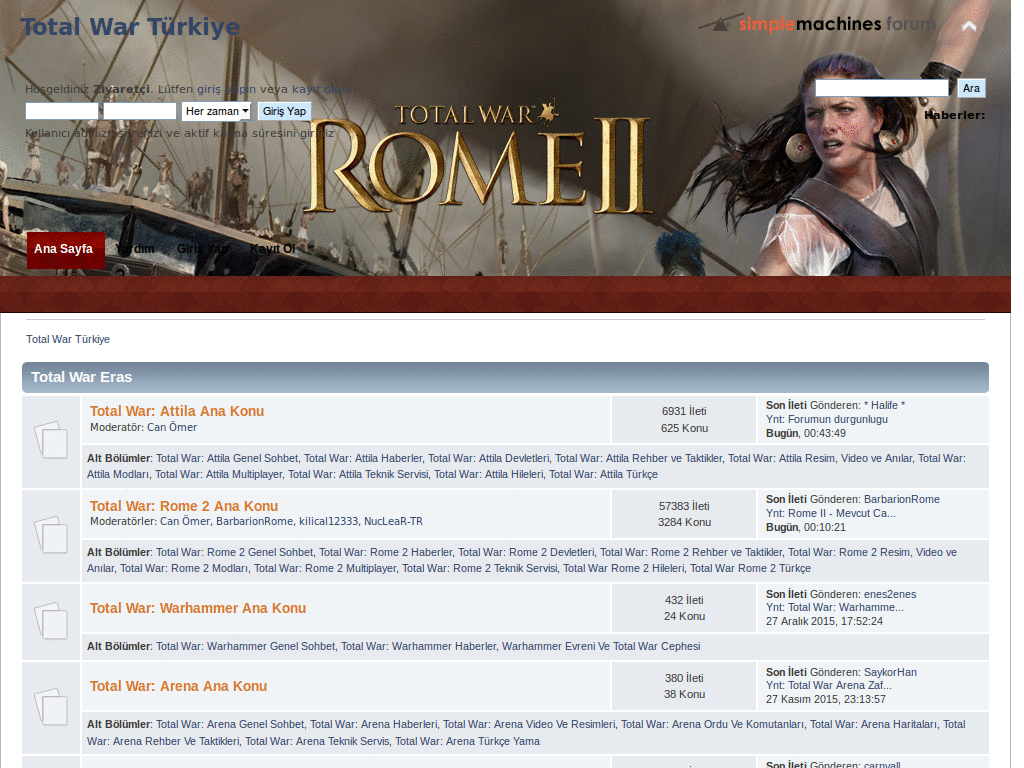The height and width of the screenshot is (768, 1024).
Task: Focus the password input field
Action: [140, 111]
